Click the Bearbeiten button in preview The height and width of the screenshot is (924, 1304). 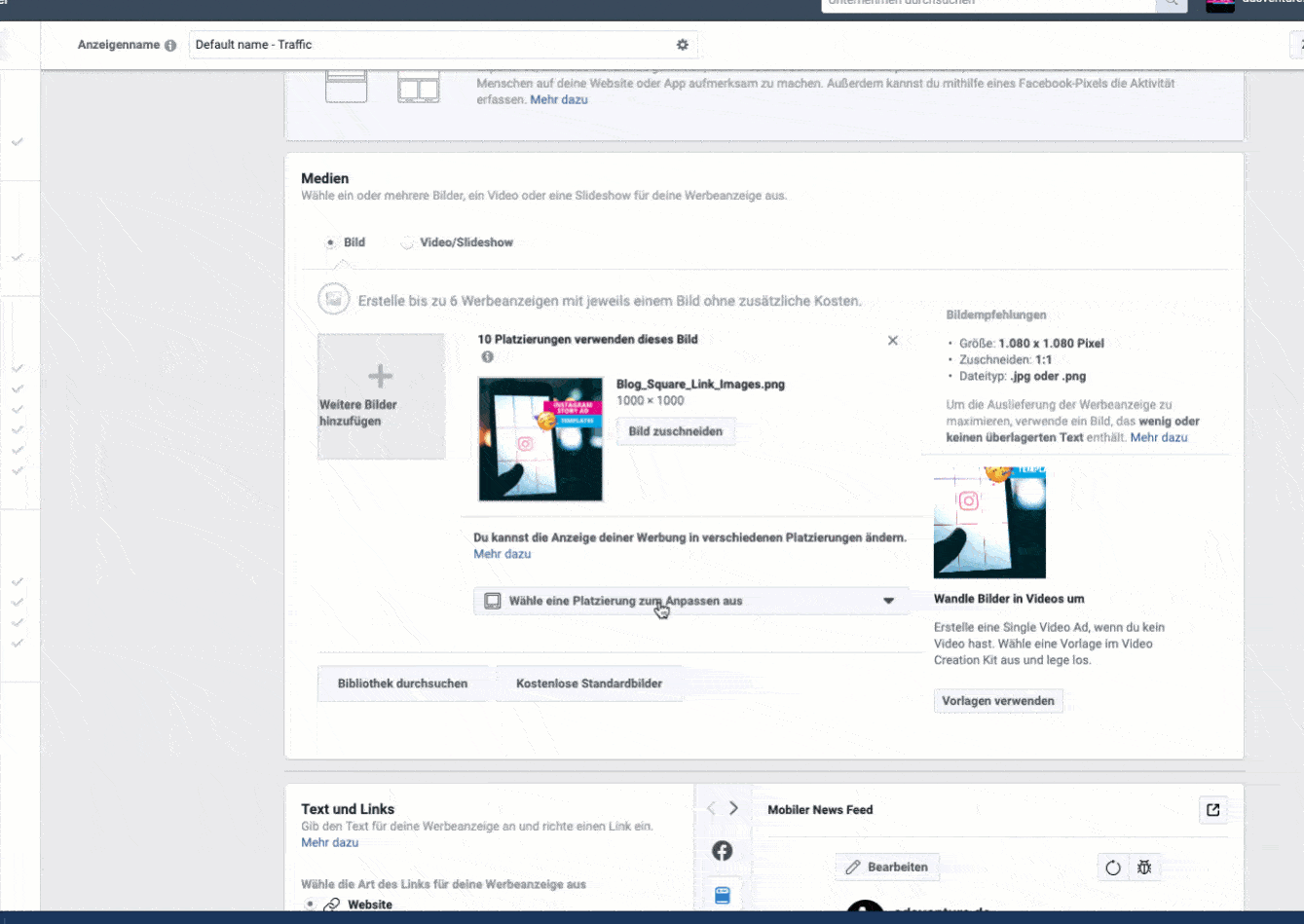(x=886, y=867)
